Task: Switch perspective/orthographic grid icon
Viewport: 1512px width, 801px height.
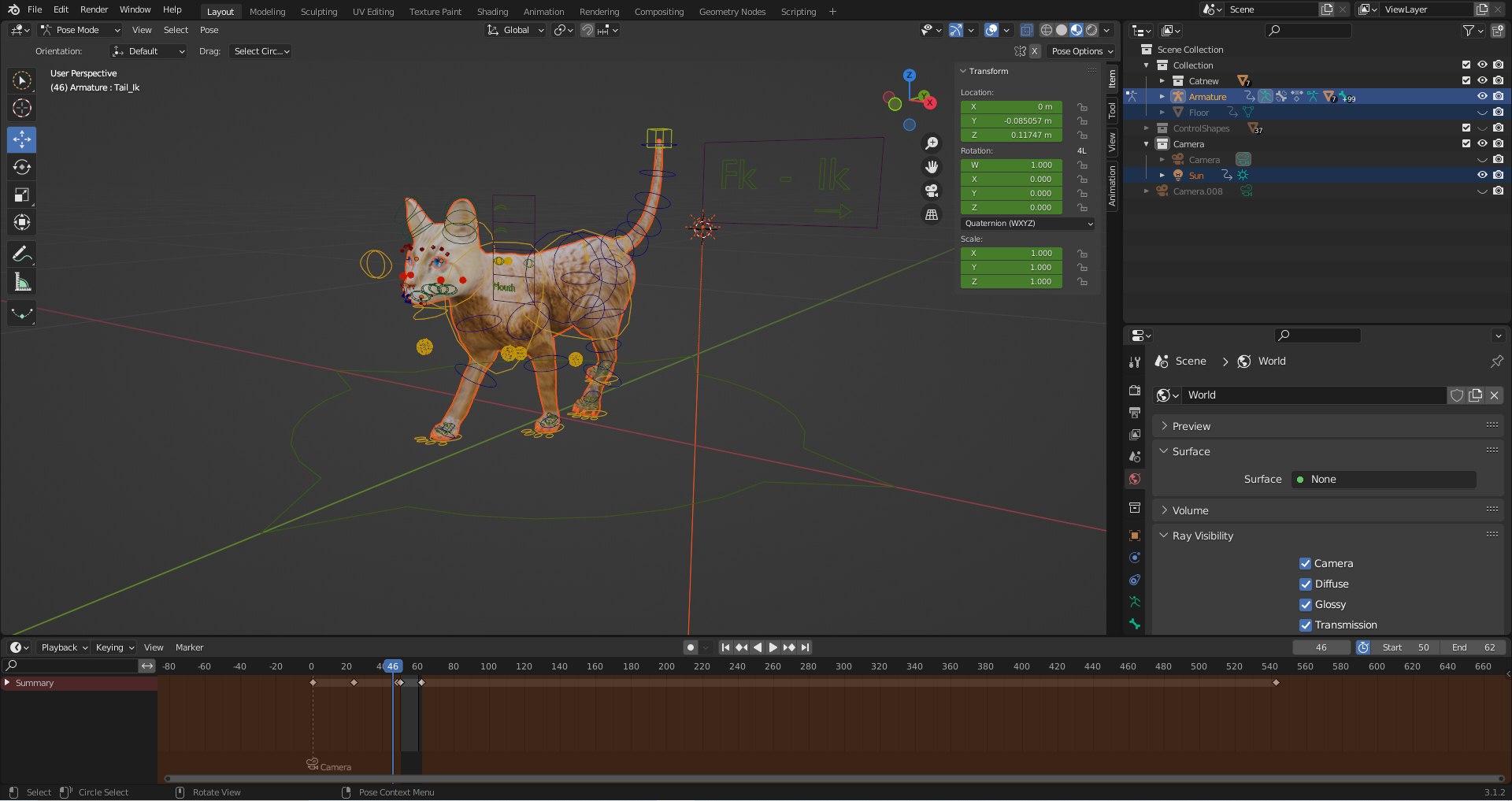Action: point(932,214)
